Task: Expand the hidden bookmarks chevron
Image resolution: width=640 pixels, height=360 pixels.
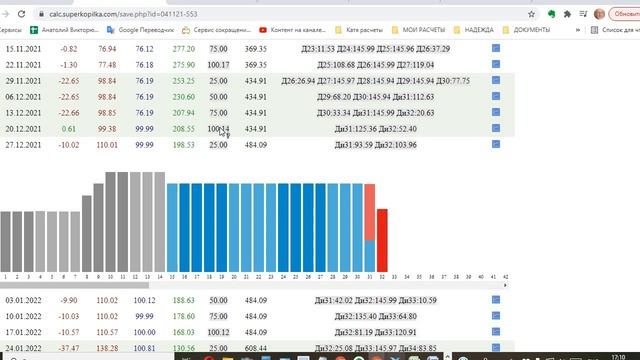Action: click(x=578, y=30)
